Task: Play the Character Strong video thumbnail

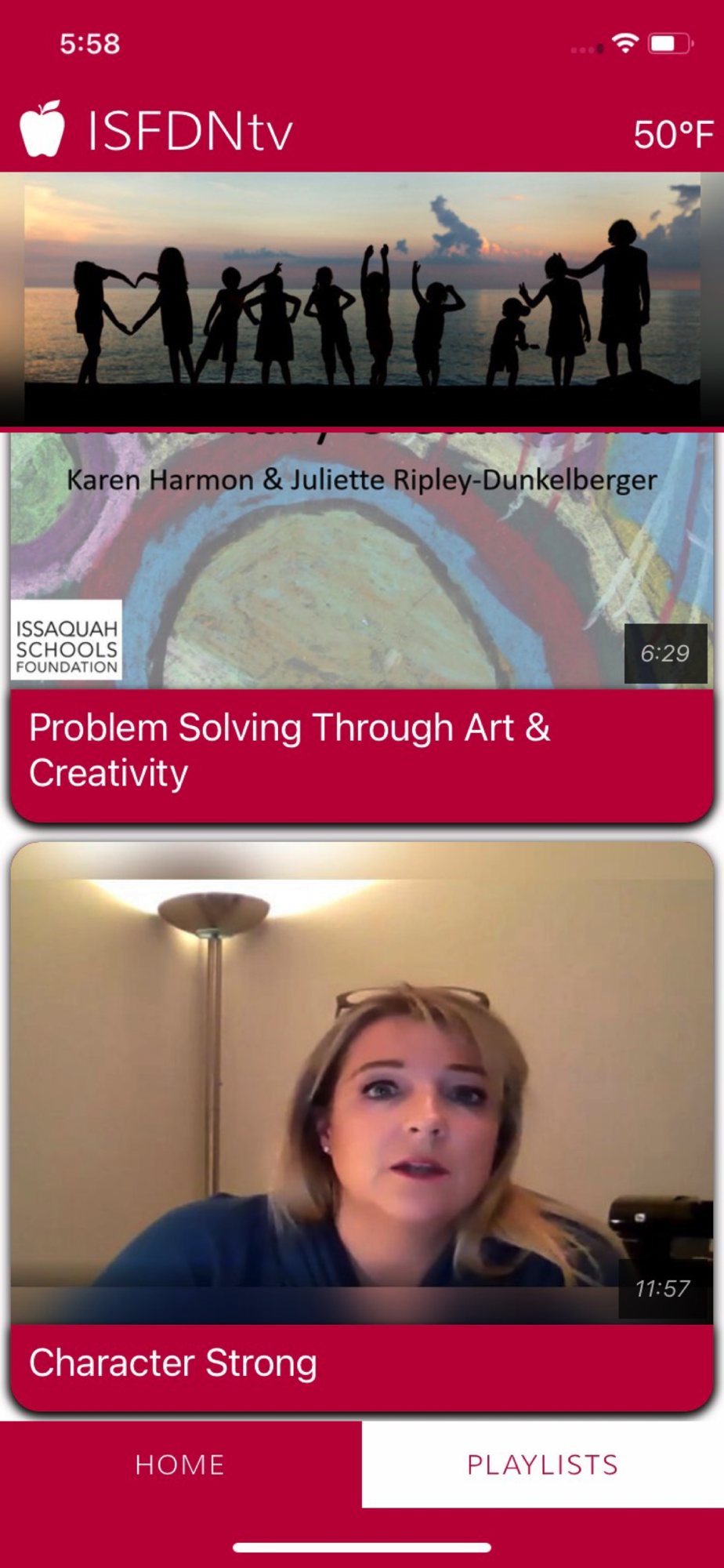Action: (x=362, y=1083)
